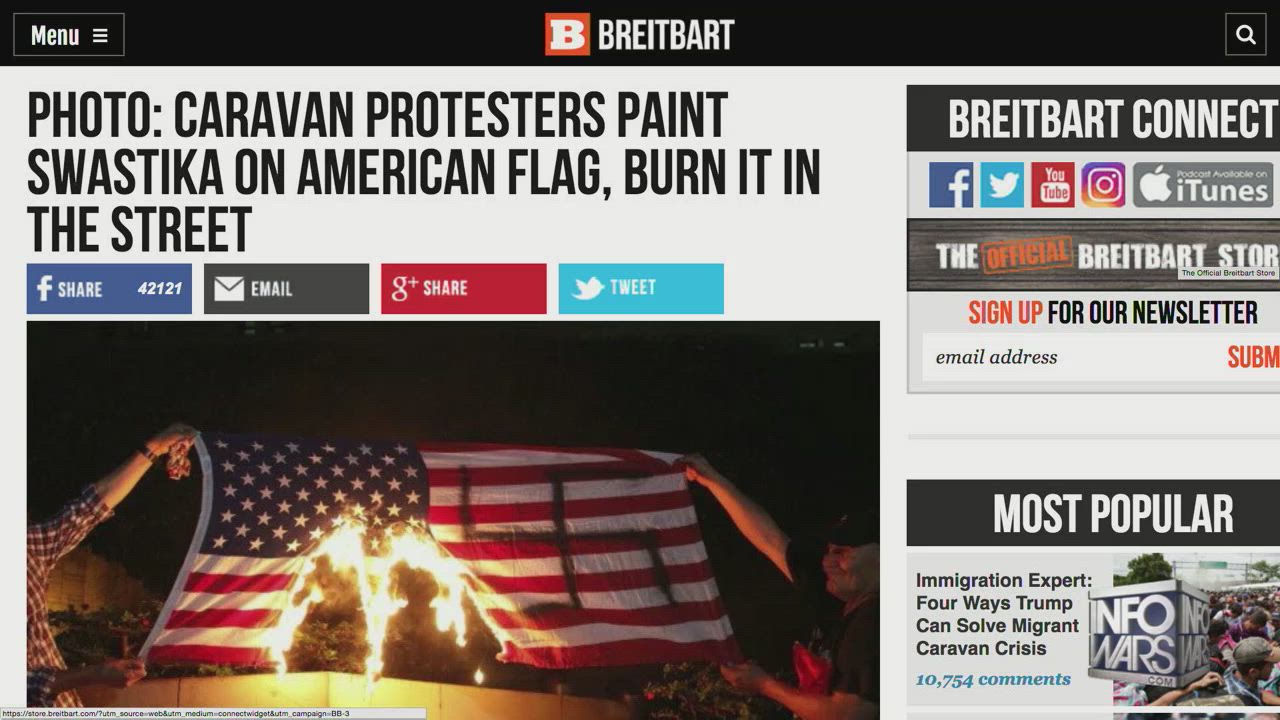Open Breitbart's YouTube channel icon
This screenshot has width=1280, height=720.
[1053, 185]
